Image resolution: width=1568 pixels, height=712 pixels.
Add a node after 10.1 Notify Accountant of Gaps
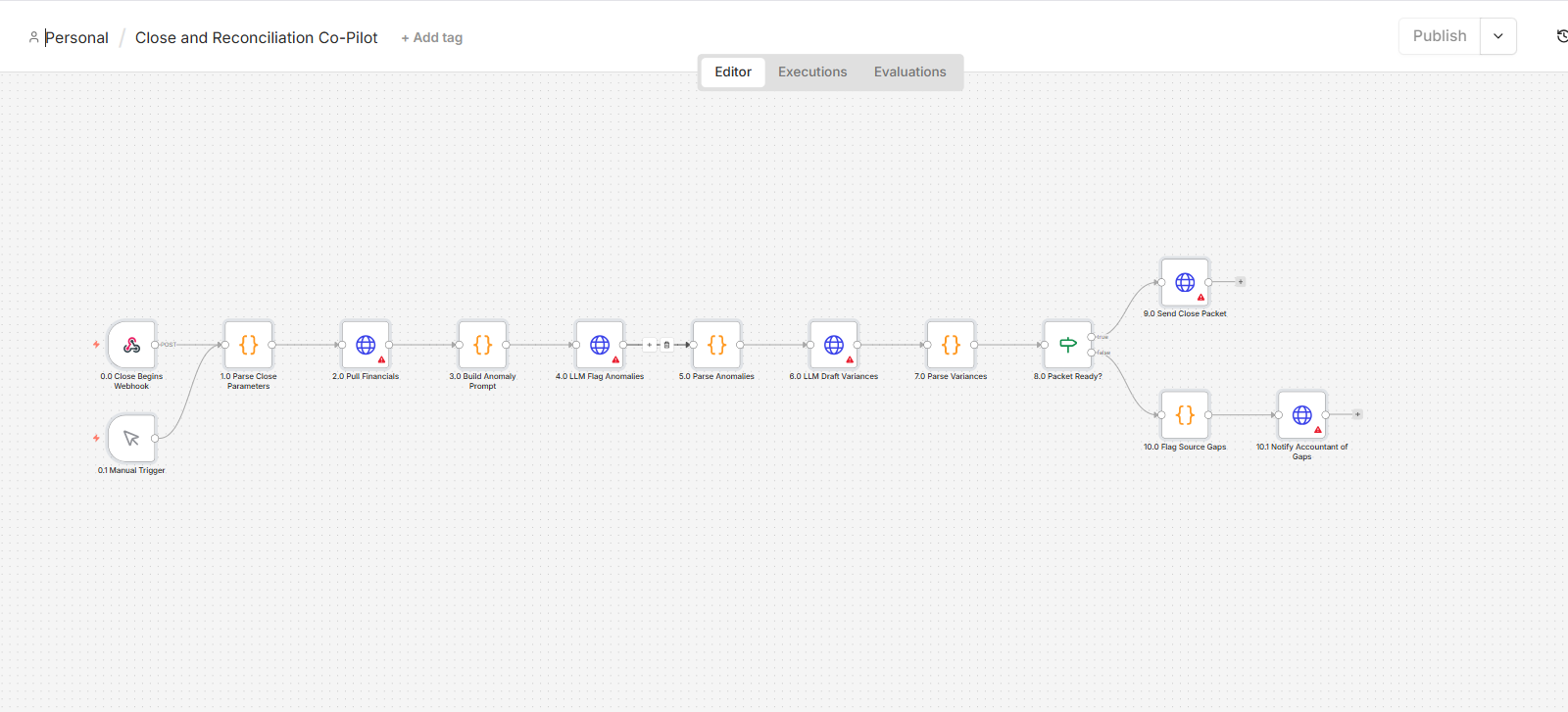pos(1357,414)
